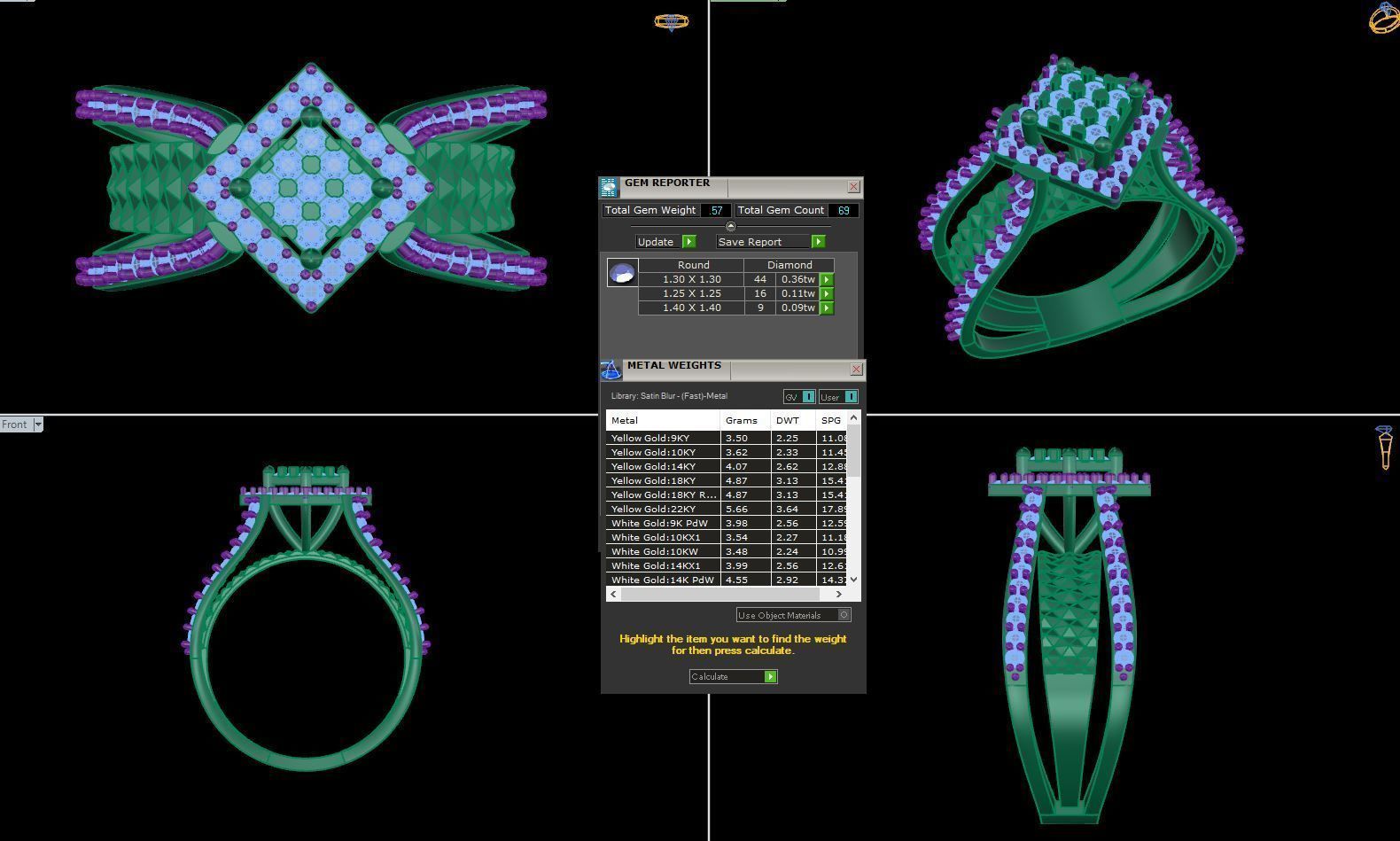Enable Use Object Materials option
The width and height of the screenshot is (1400, 841).
pos(844,615)
